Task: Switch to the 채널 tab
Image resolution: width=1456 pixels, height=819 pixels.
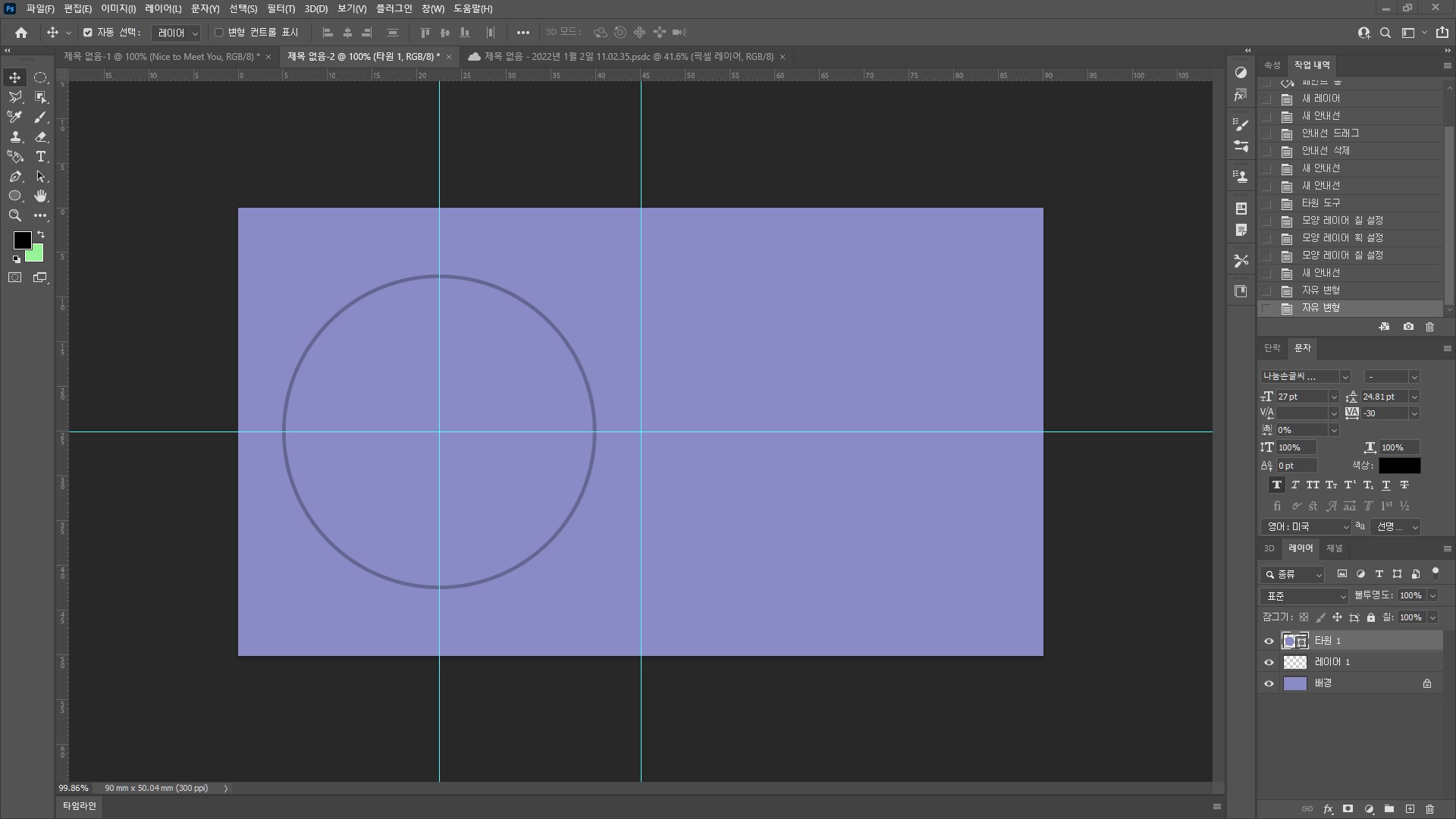Action: tap(1334, 548)
